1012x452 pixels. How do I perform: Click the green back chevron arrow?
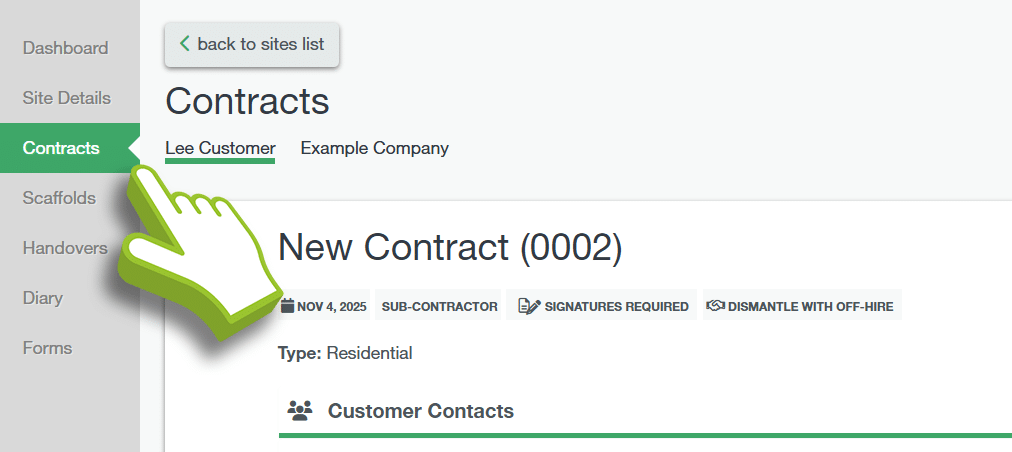[184, 44]
